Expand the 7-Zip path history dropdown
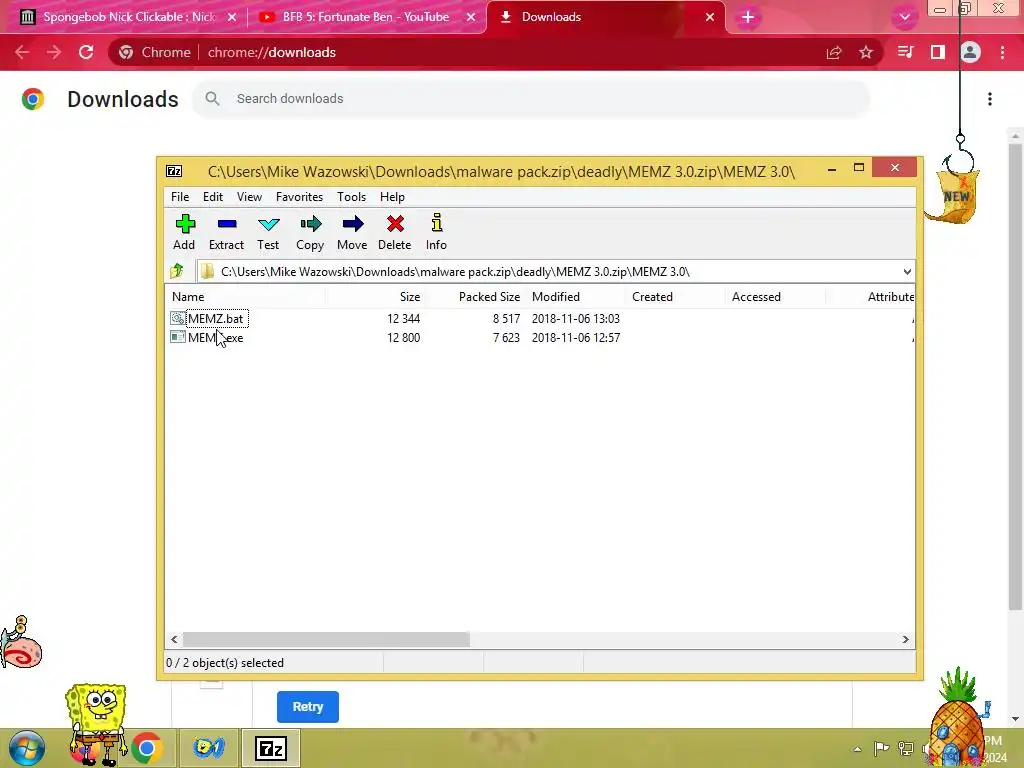The height and width of the screenshot is (768, 1024). (907, 272)
